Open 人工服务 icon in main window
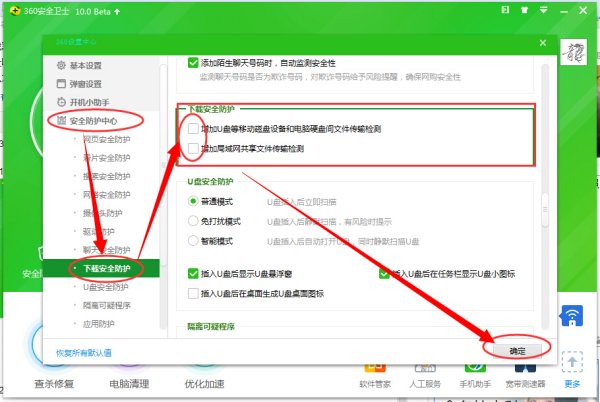Viewport: 600px width, 402px height. tap(425, 368)
